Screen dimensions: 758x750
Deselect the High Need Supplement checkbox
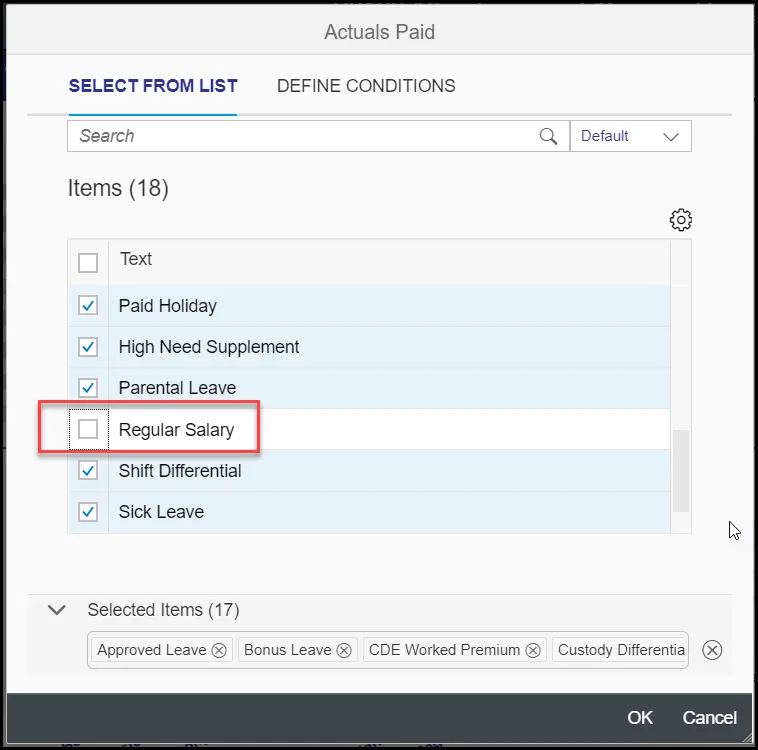point(88,347)
